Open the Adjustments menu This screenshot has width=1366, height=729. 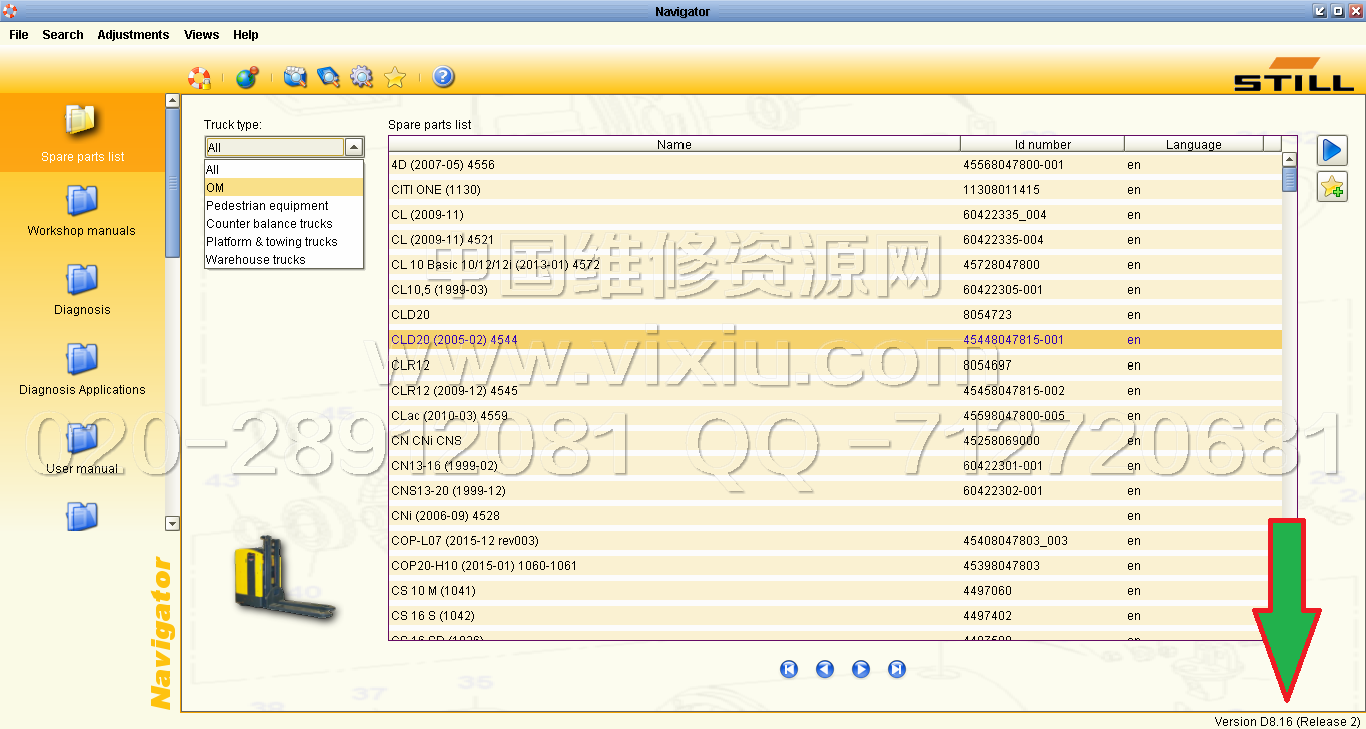point(133,35)
